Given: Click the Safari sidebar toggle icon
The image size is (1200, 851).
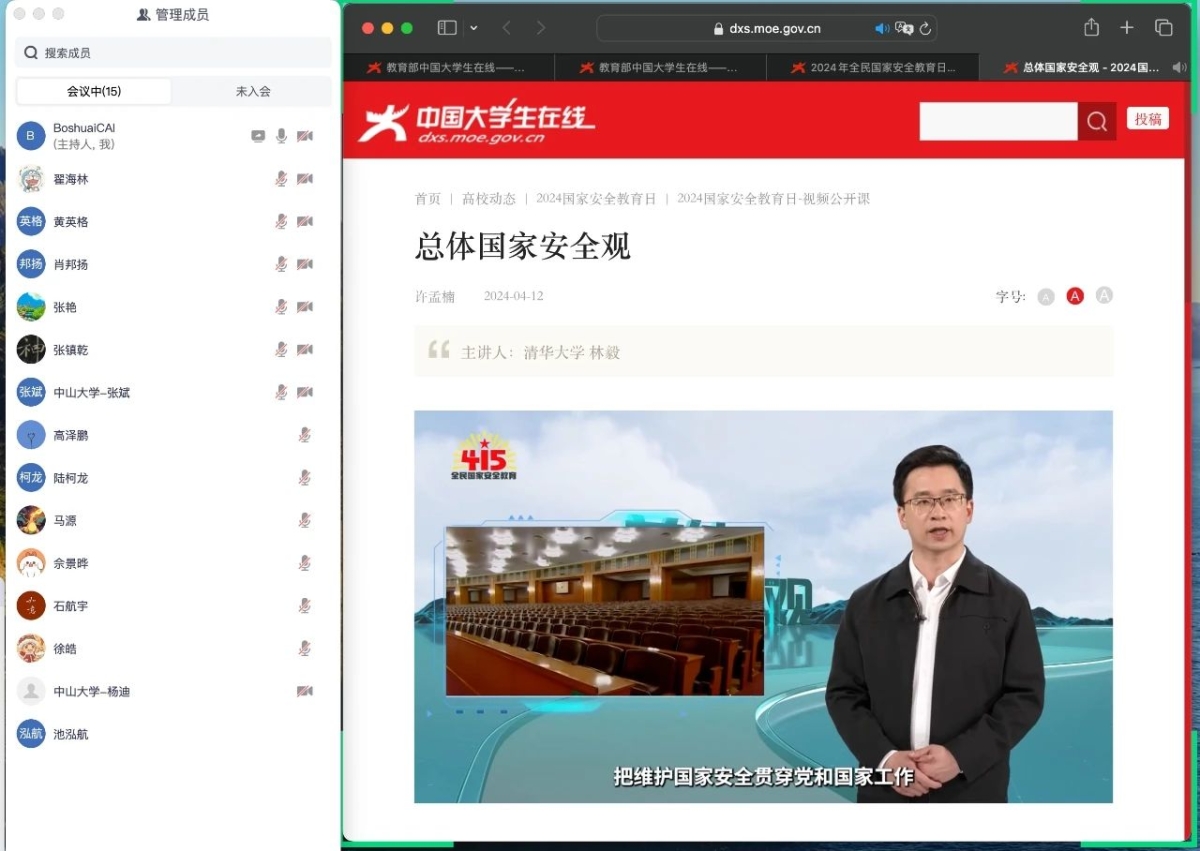Looking at the screenshot, I should coord(447,28).
